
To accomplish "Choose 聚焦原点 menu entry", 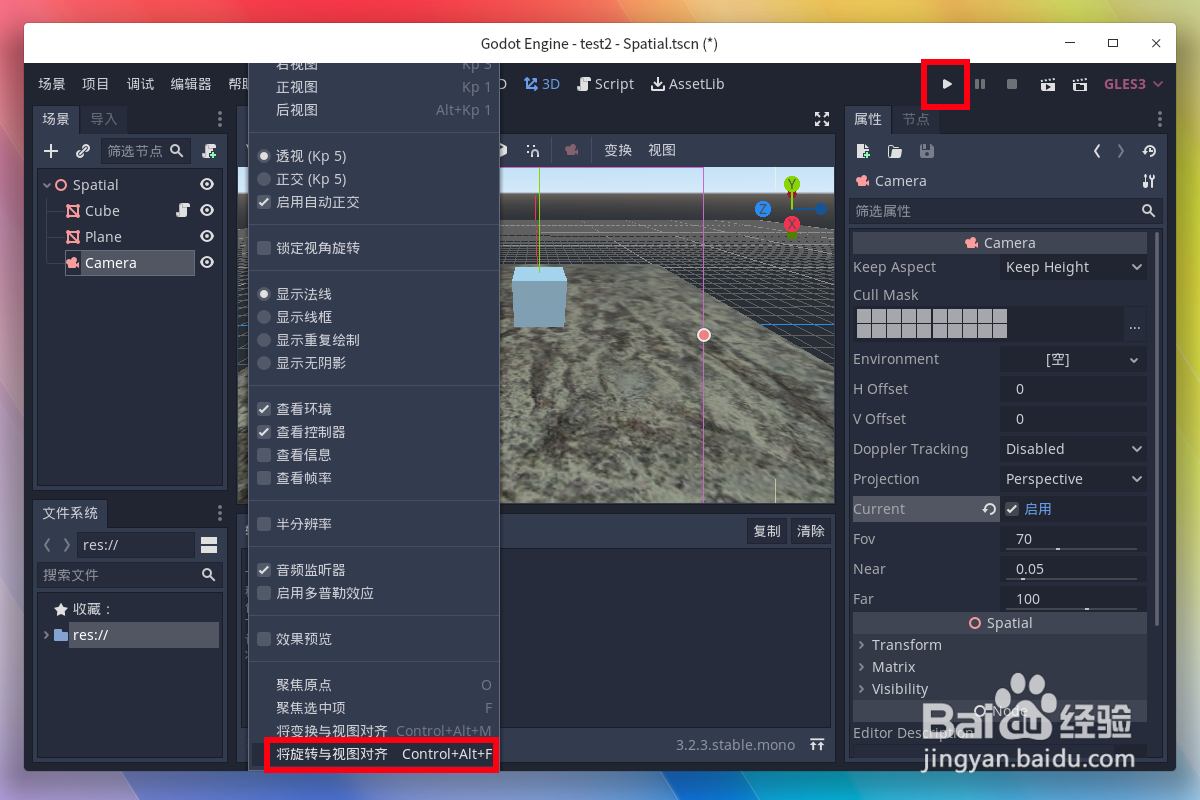I will click(x=373, y=685).
